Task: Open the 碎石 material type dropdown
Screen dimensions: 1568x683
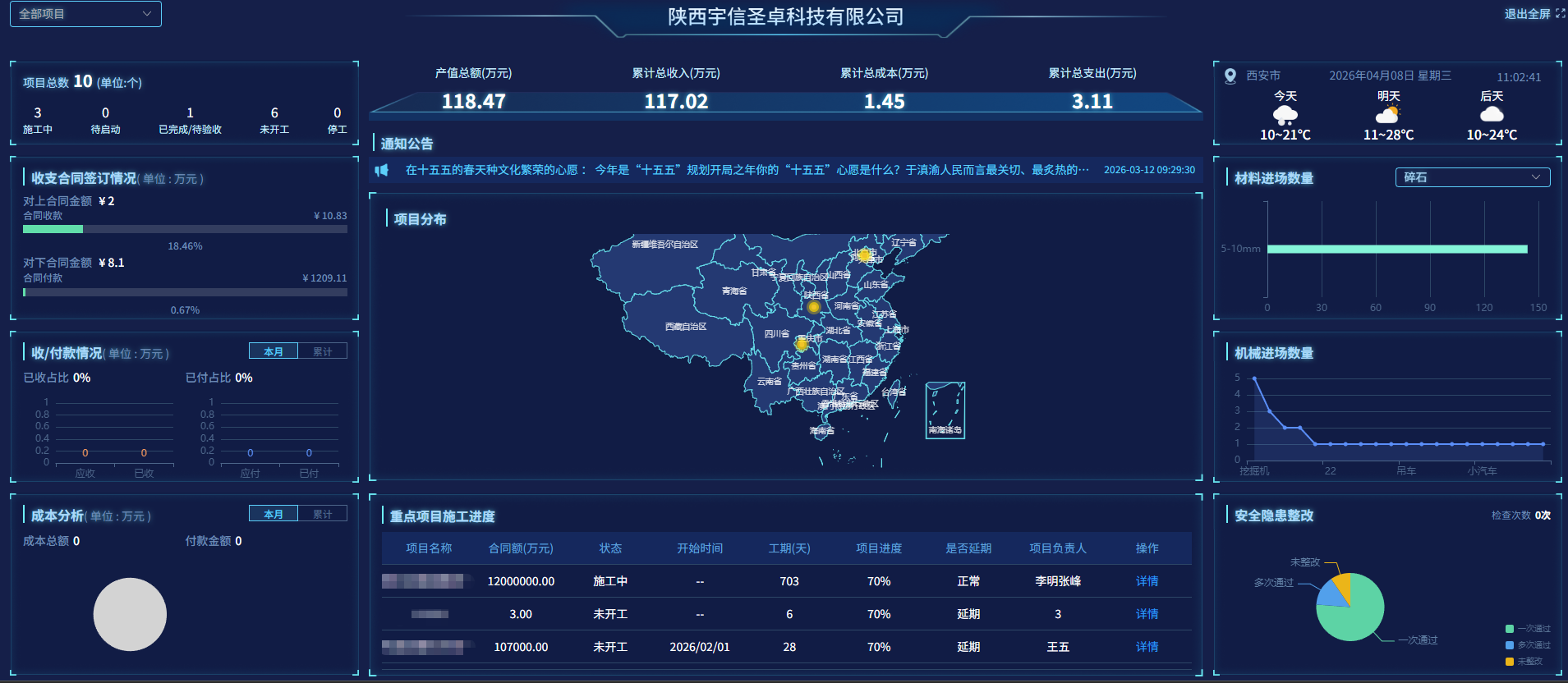Action: (x=1472, y=177)
